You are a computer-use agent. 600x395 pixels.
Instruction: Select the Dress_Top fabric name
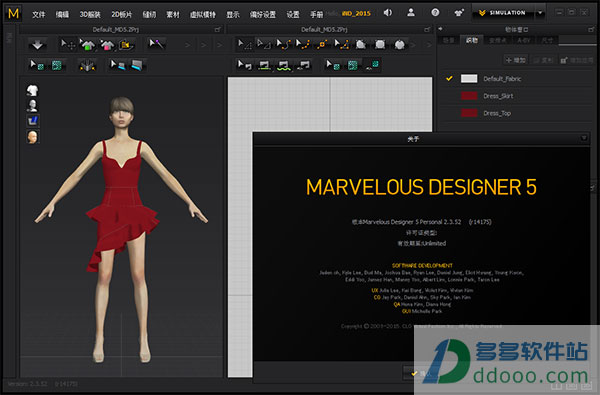497,113
